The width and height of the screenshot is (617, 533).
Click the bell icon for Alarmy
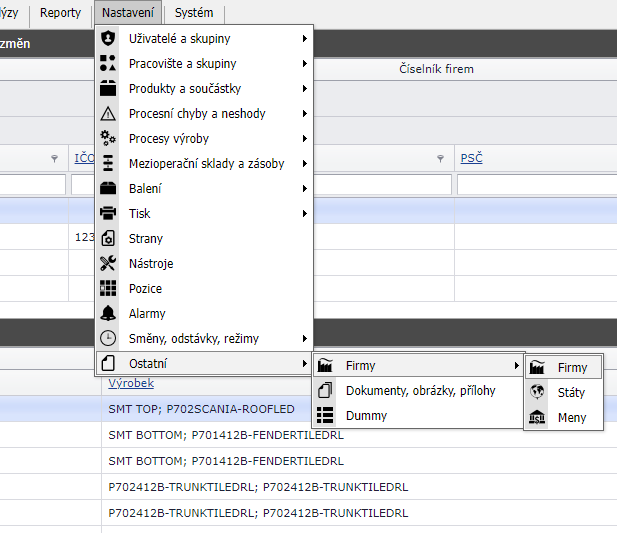[x=108, y=314]
